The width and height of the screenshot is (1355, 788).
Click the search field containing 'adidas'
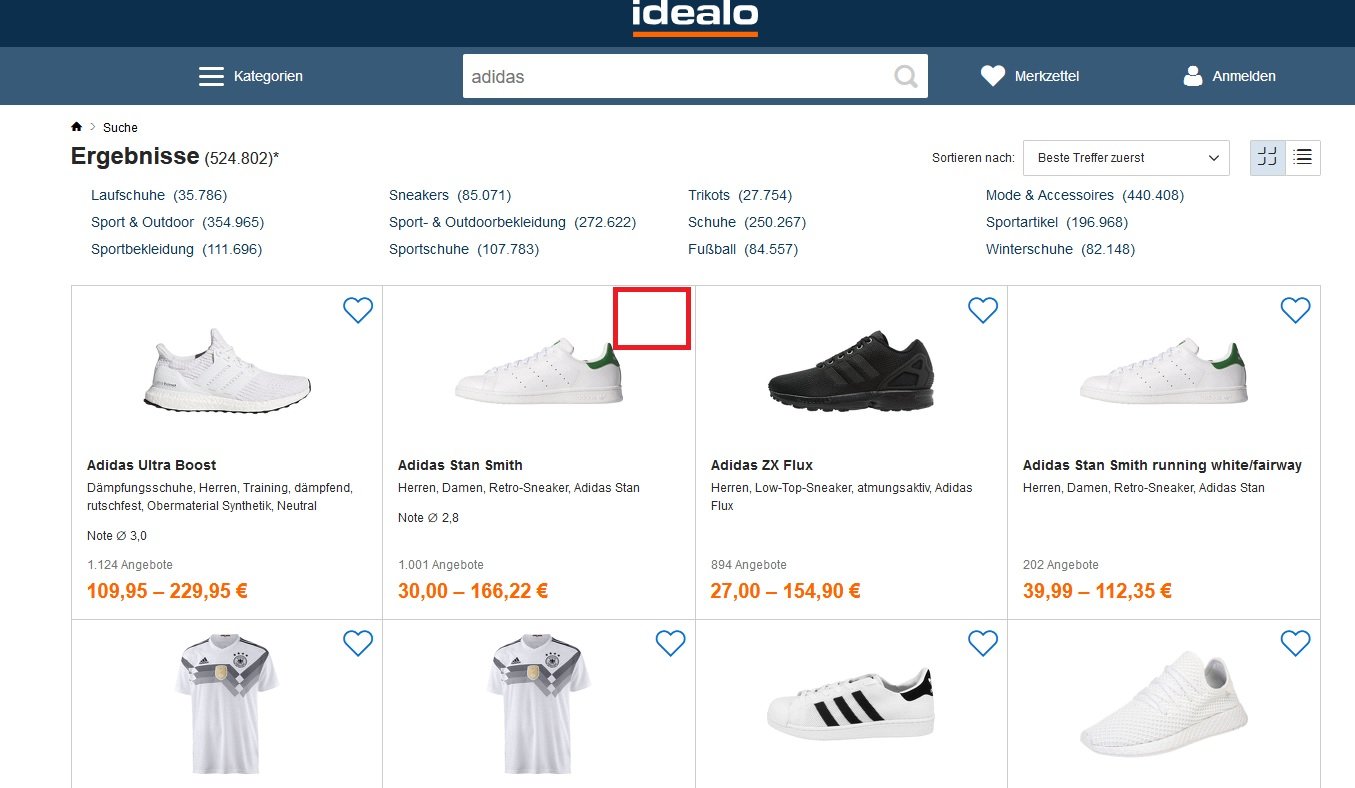[675, 76]
